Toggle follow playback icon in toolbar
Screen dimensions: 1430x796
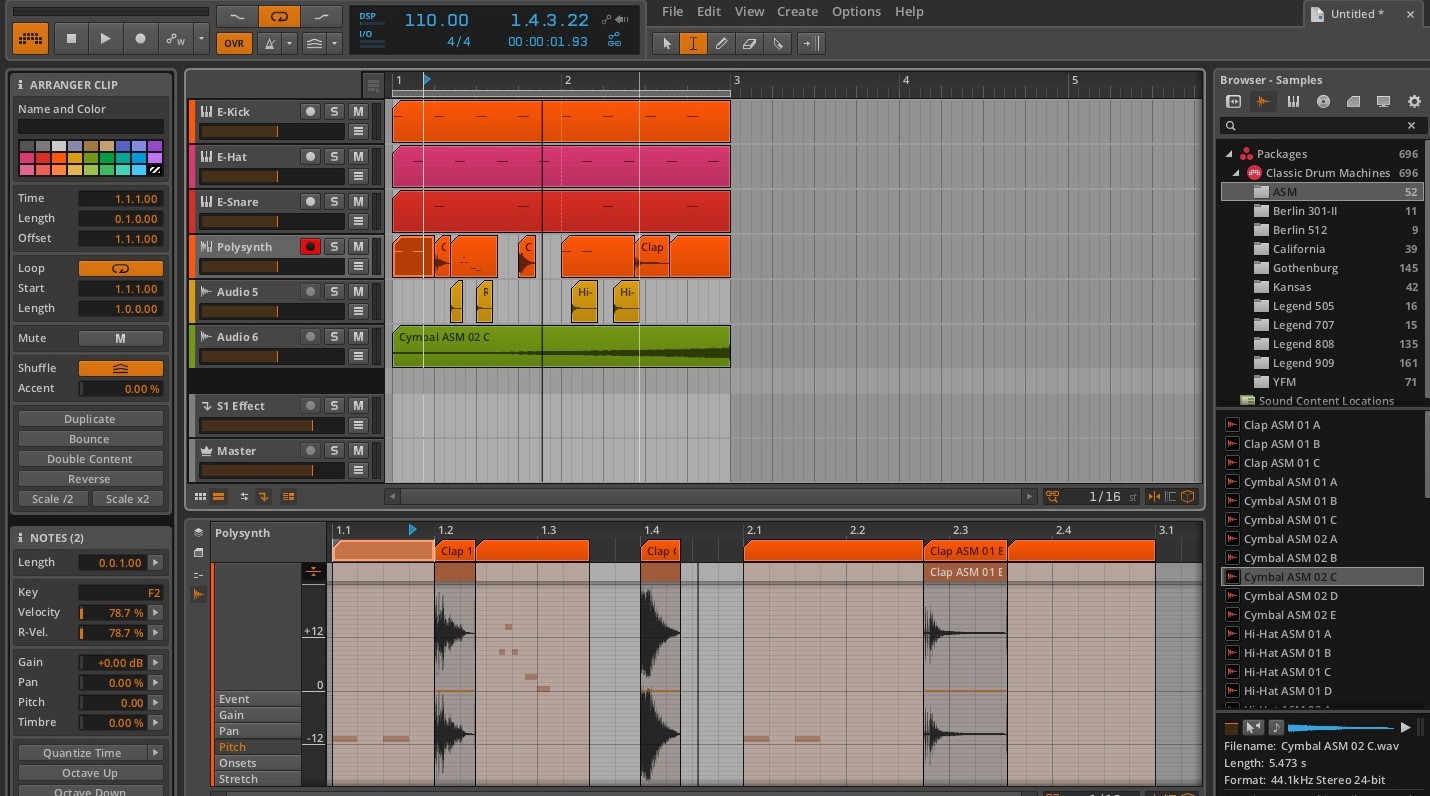coord(810,43)
